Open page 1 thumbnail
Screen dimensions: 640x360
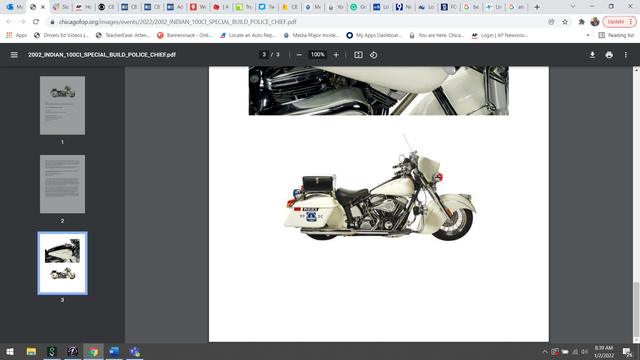click(x=62, y=105)
